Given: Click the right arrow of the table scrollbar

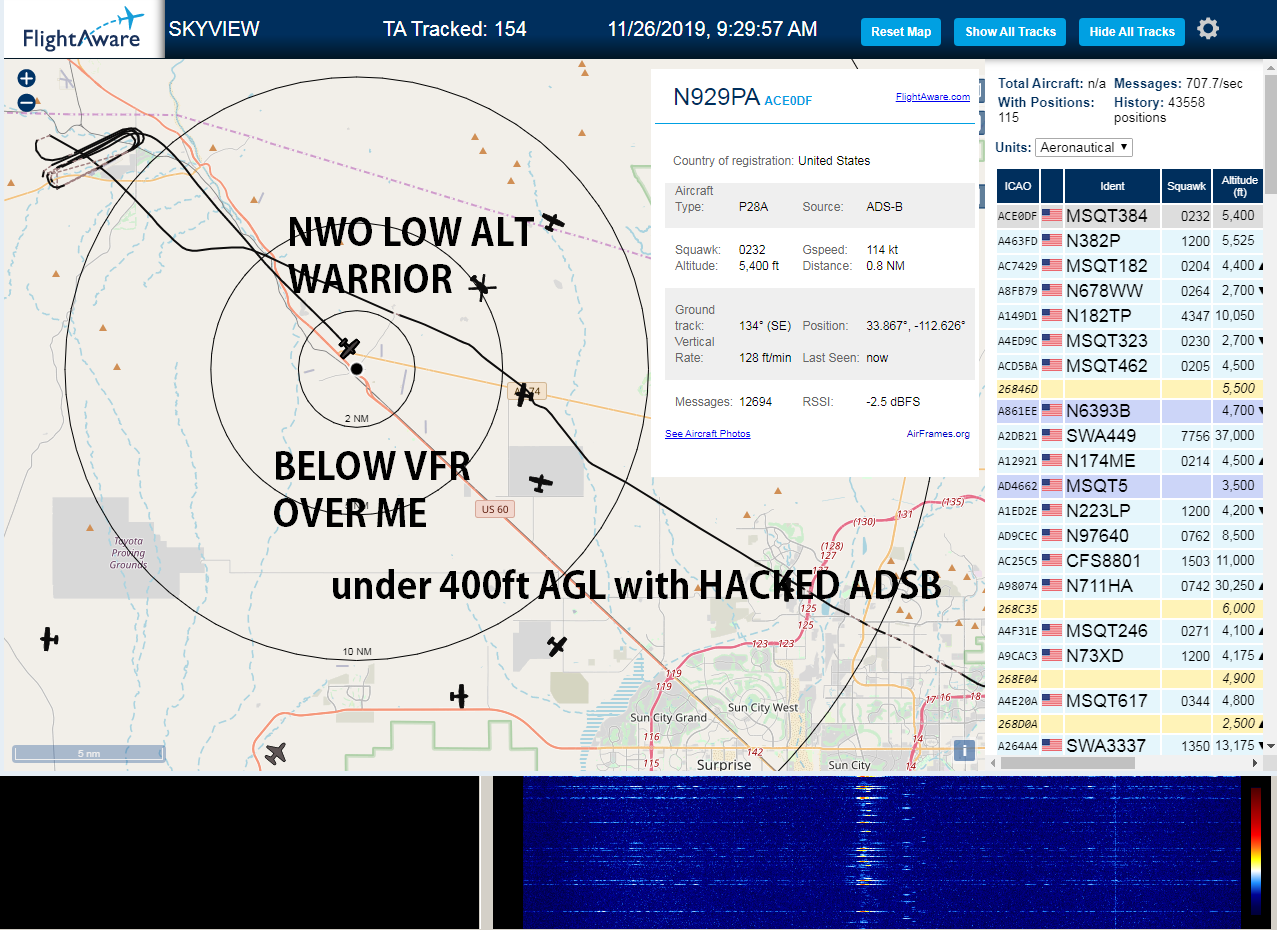Looking at the screenshot, I should 1257,763.
